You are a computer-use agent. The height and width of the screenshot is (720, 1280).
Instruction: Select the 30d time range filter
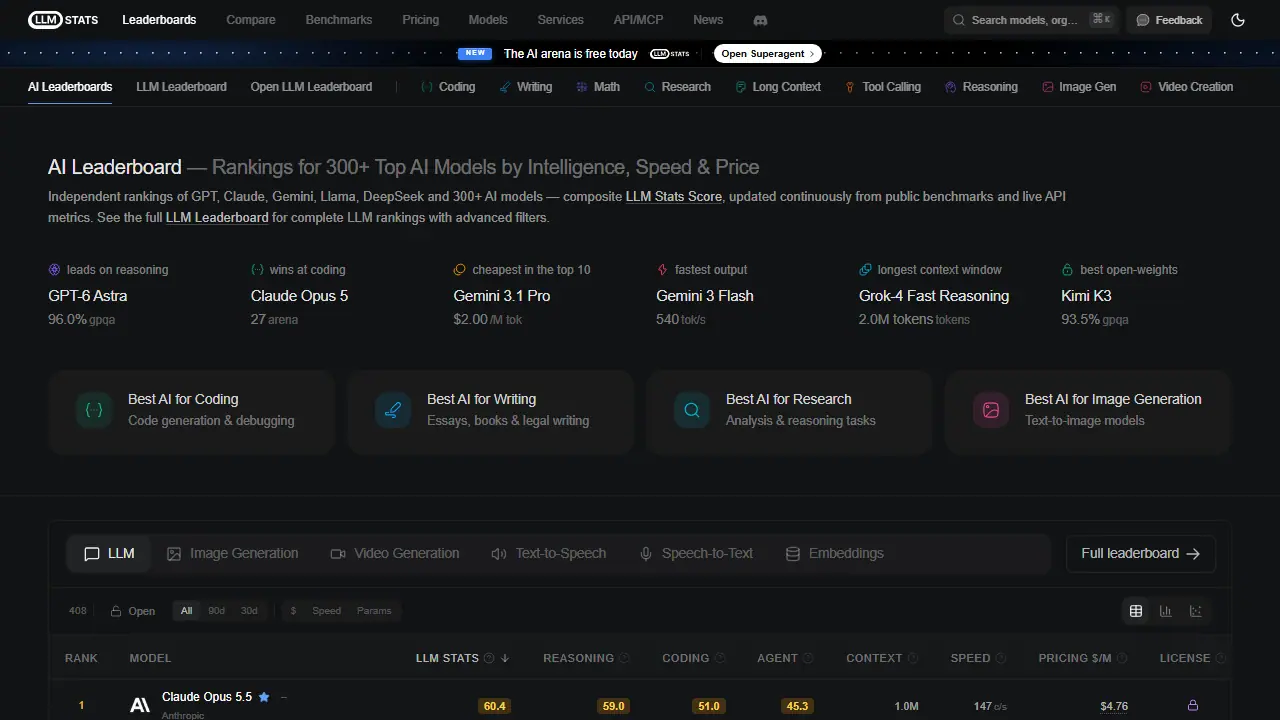(249, 611)
